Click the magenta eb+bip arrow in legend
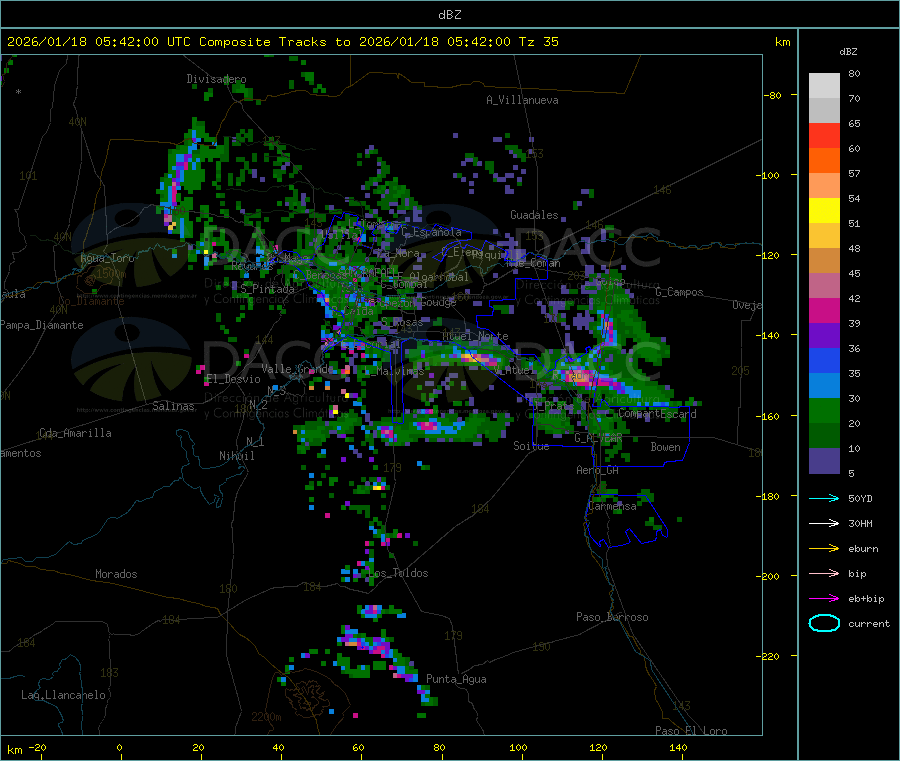900x761 pixels. click(x=824, y=599)
